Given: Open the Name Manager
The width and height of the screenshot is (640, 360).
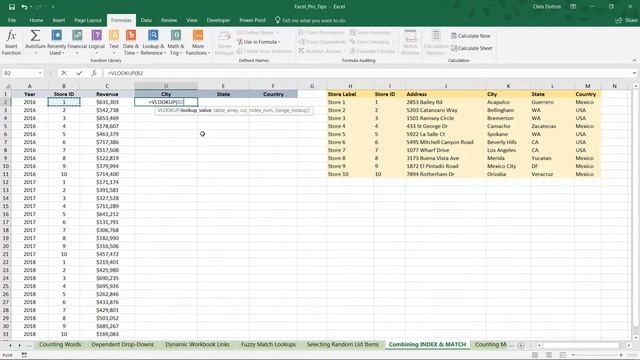Looking at the screenshot, I should click(x=224, y=42).
